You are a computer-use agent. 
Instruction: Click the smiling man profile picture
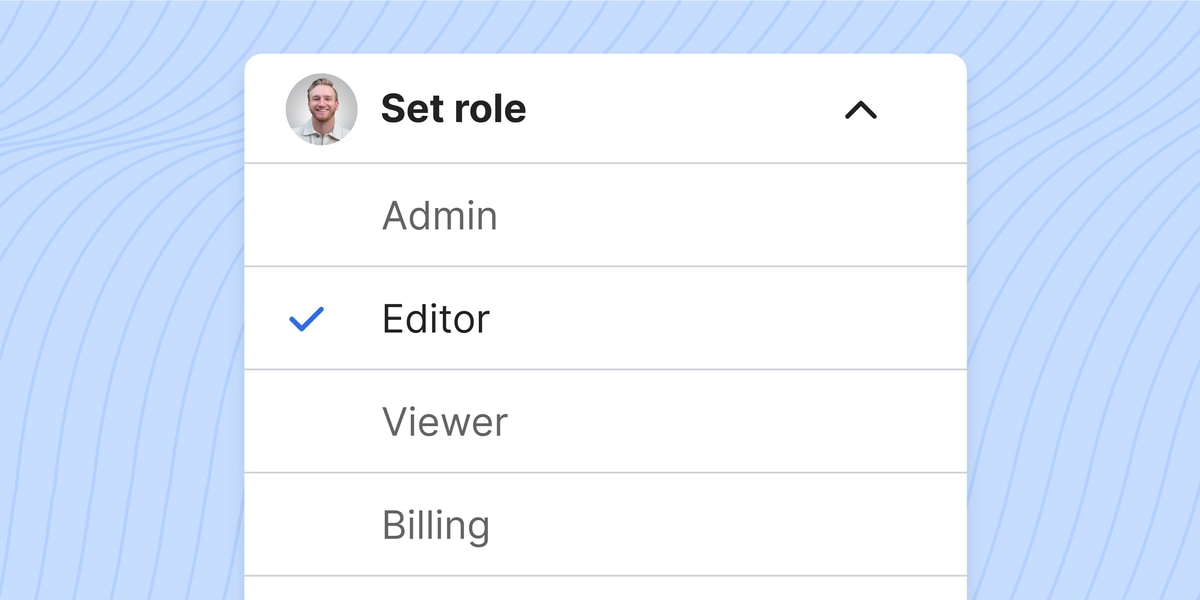[x=321, y=109]
